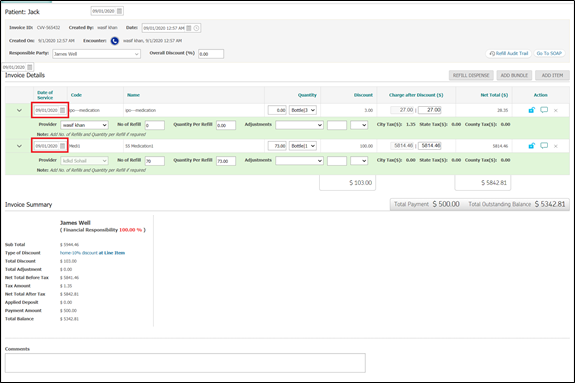Click Total Outstanding Balance $ 5342.81
Viewport: 575px width, 383px height.
tap(517, 204)
